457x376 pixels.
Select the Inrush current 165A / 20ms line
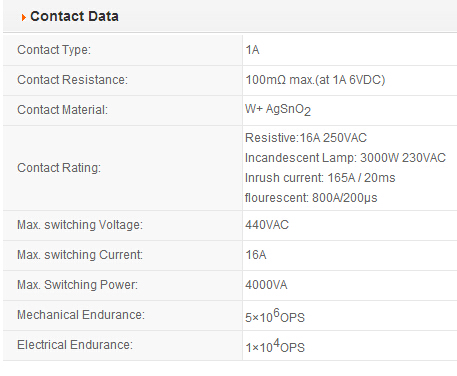pyautogui.click(x=320, y=178)
